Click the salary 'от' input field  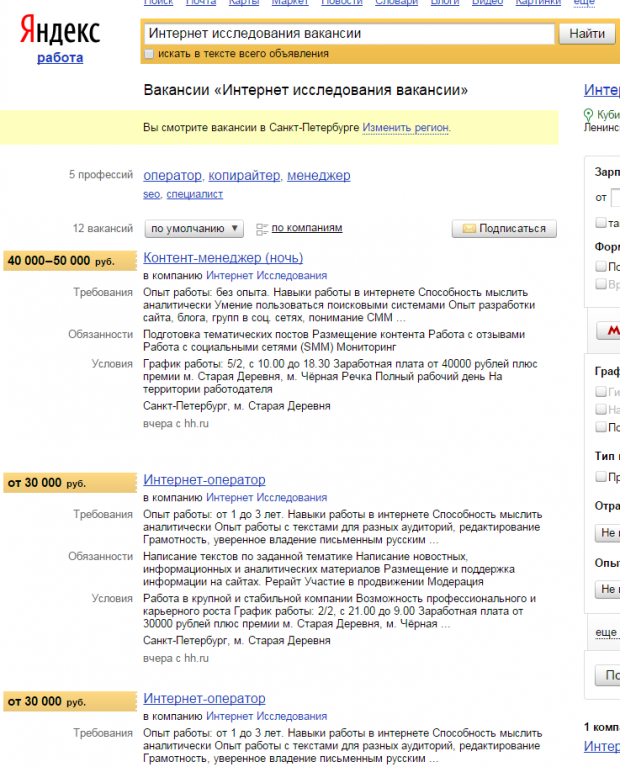coord(614,197)
